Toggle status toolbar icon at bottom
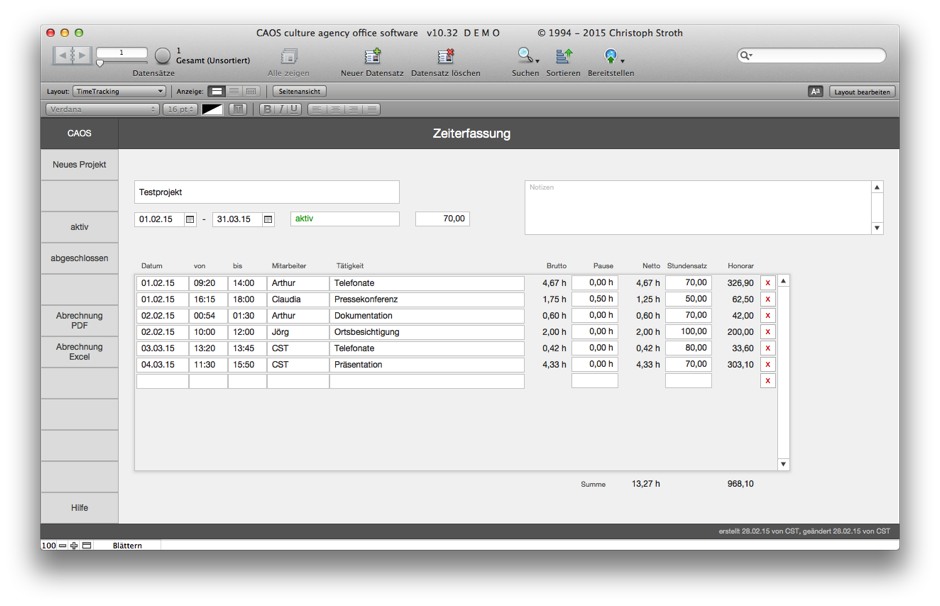940x606 pixels. 86,545
